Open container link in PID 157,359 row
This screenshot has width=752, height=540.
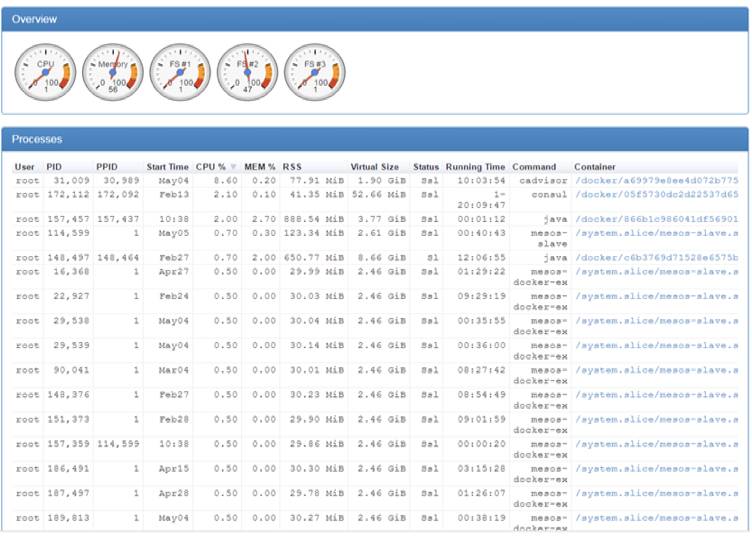(x=657, y=445)
